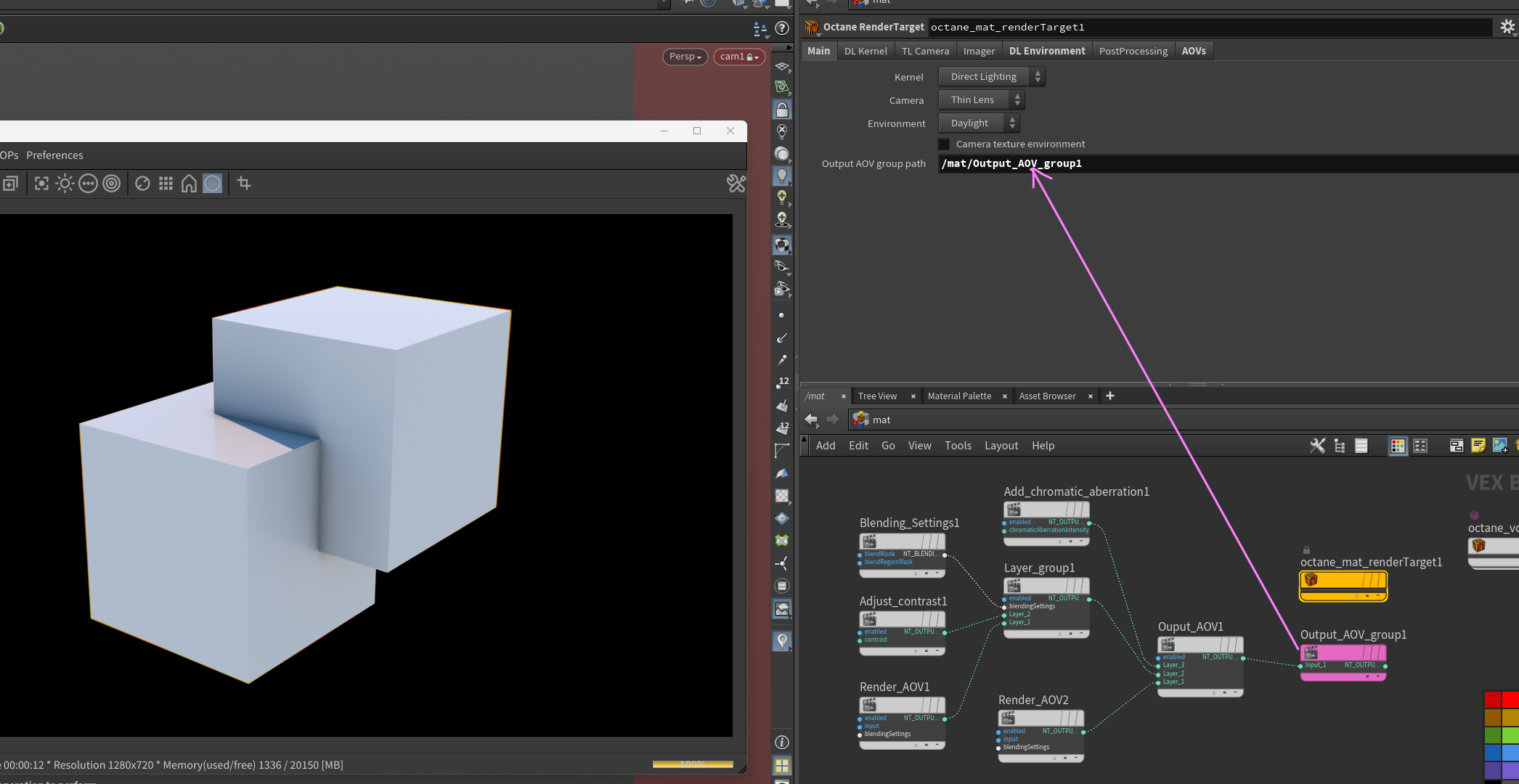The width and height of the screenshot is (1519, 784).
Task: Toggle the viewport lighting bulb button
Action: pos(782,176)
